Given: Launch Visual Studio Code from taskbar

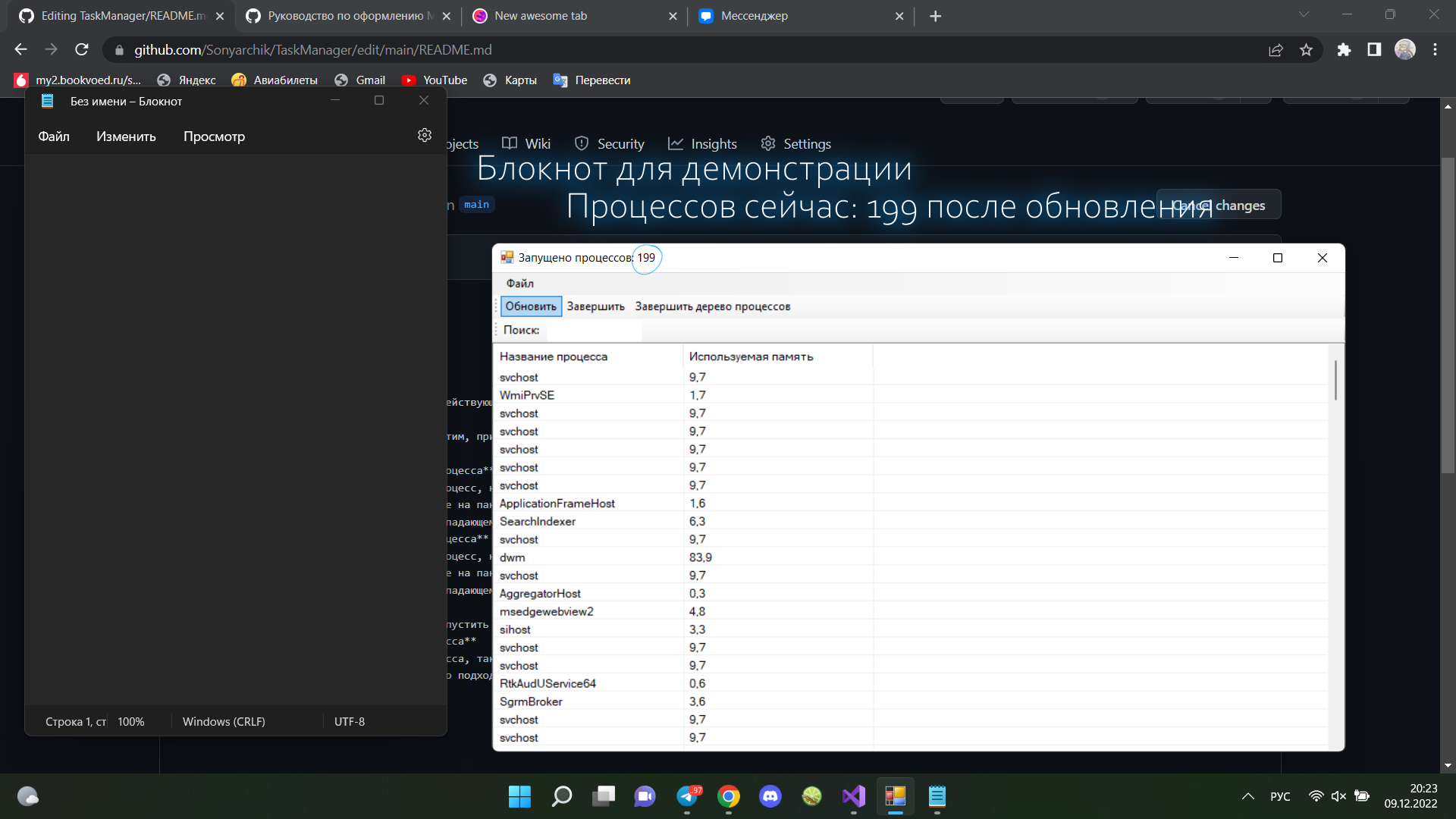Looking at the screenshot, I should pyautogui.click(x=853, y=797).
